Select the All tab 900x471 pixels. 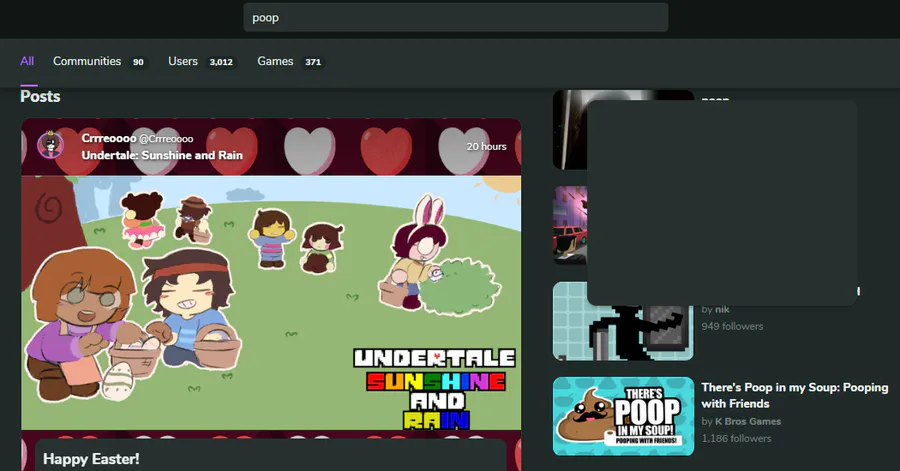coord(27,61)
